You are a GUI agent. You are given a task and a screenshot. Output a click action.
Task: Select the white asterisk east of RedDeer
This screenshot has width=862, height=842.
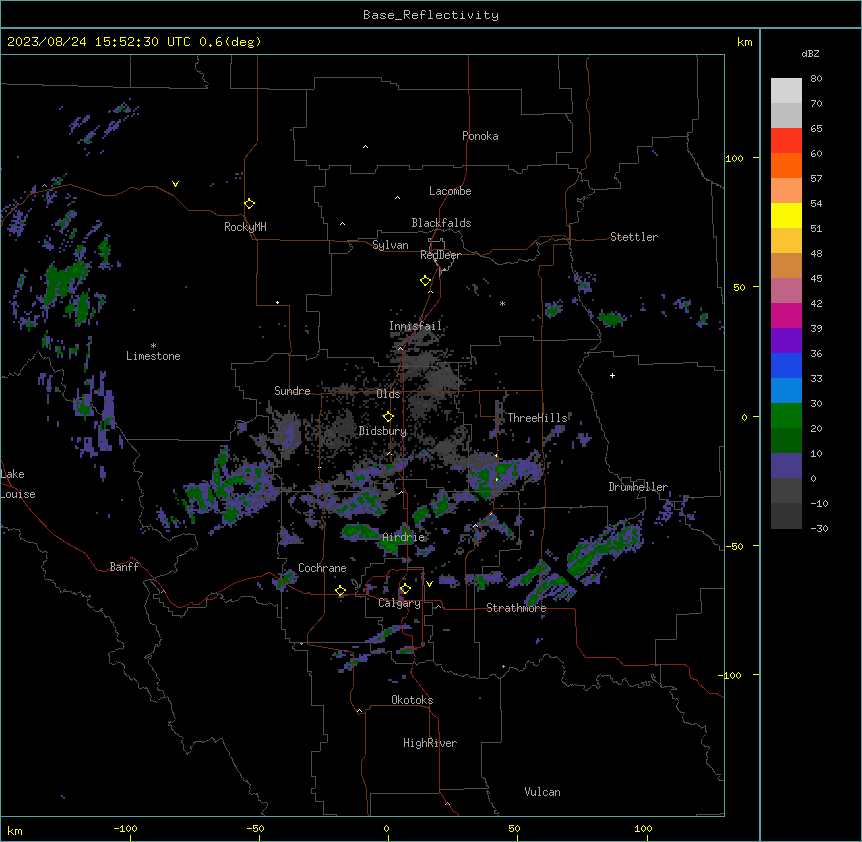pos(502,303)
